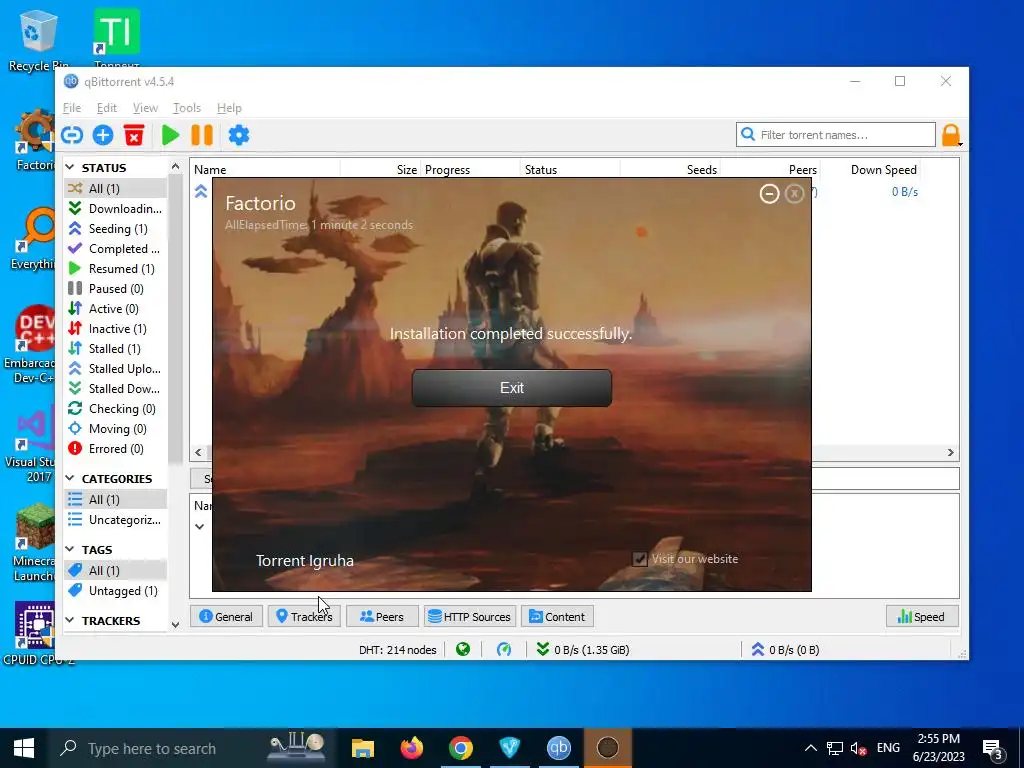Click the download speed status entry
This screenshot has width=1024, height=768.
(583, 650)
